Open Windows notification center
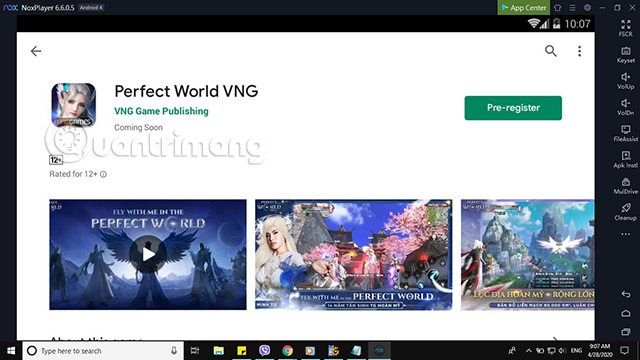Screen dimensions: 640x360 pos(624,351)
